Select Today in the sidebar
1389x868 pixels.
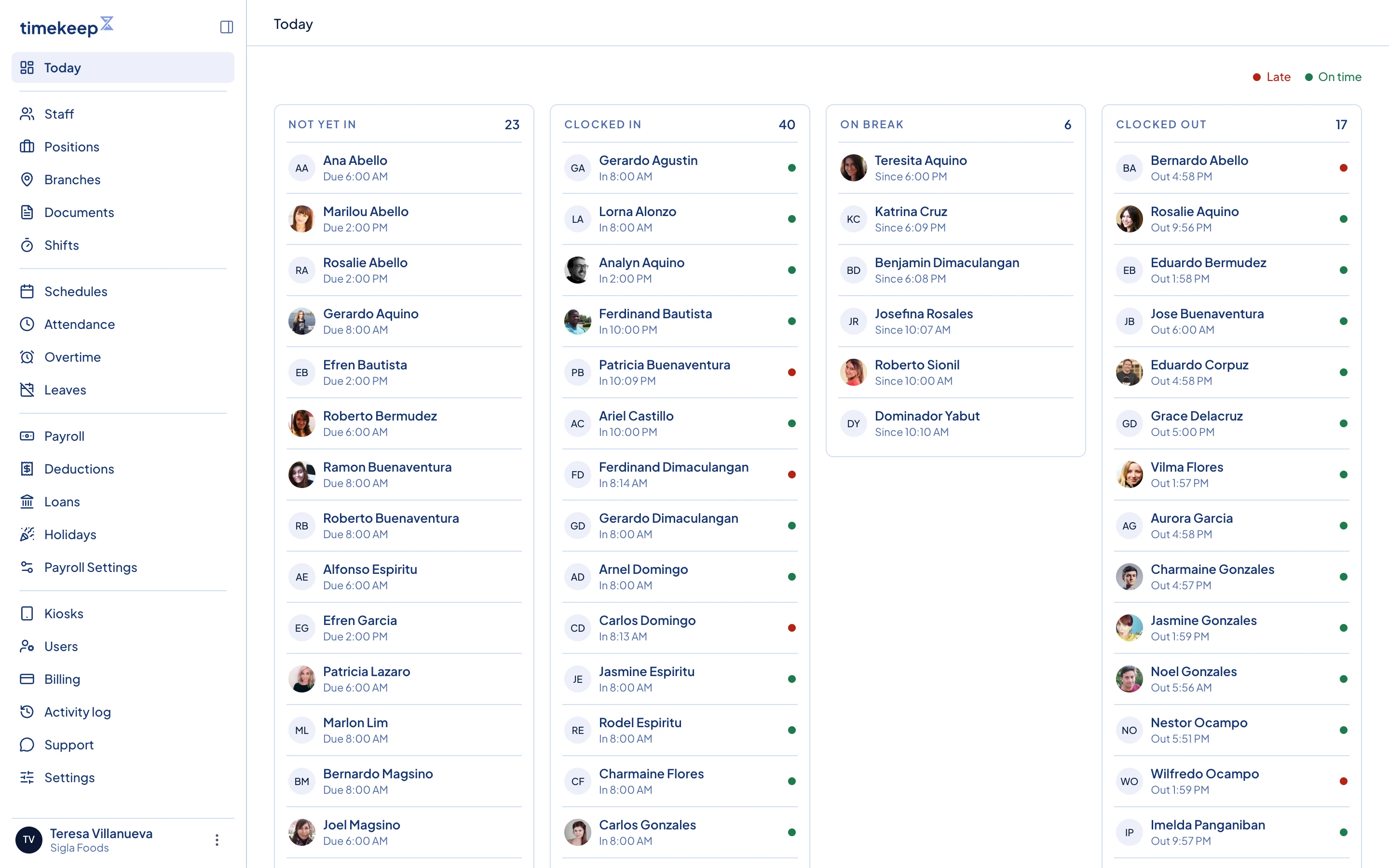123,68
